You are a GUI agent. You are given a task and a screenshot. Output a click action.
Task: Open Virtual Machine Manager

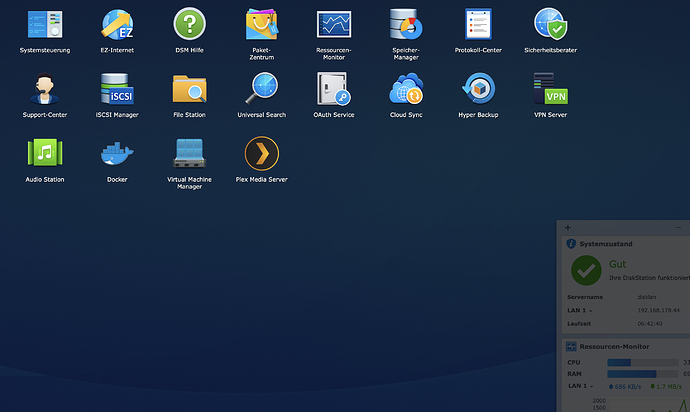[x=189, y=153]
